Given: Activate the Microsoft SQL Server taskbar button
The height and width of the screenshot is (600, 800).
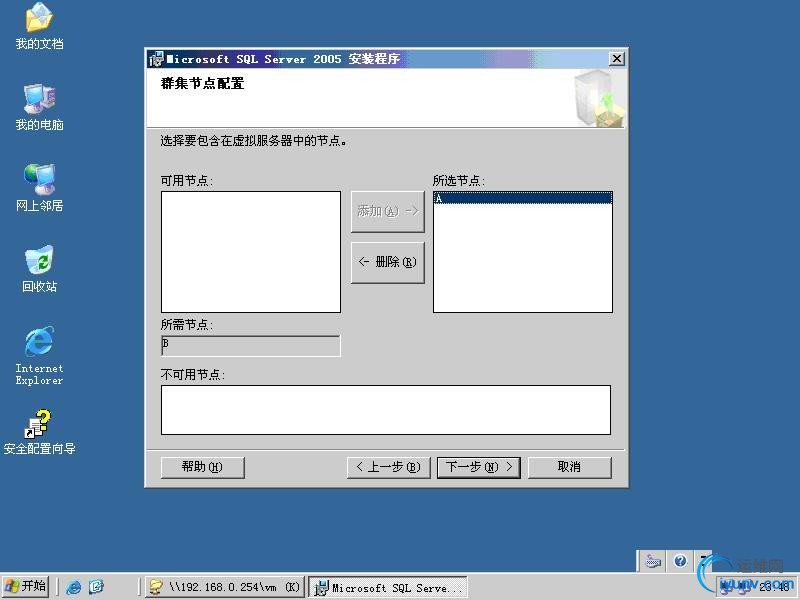Looking at the screenshot, I should [388, 587].
